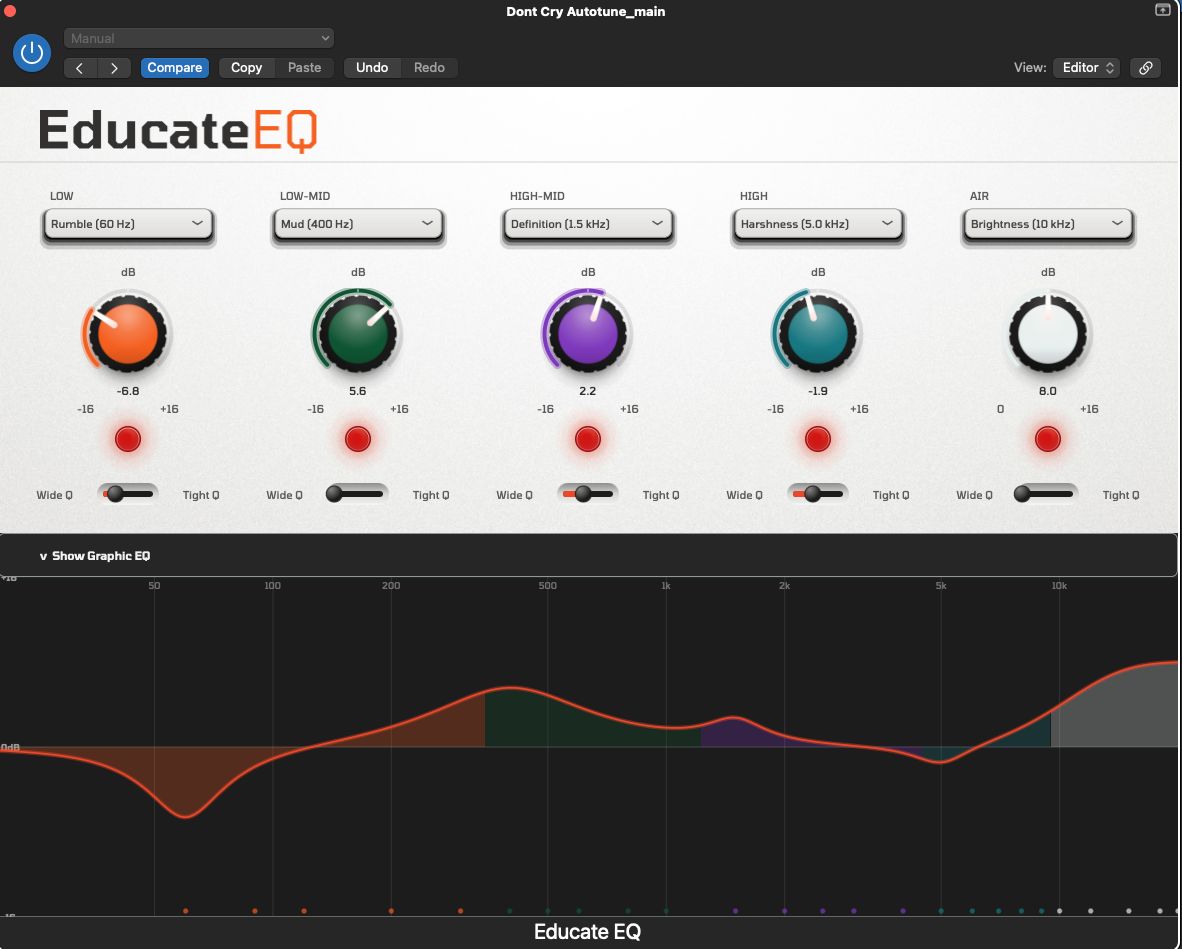Click the Copy button
1182x949 pixels.
pyautogui.click(x=247, y=68)
